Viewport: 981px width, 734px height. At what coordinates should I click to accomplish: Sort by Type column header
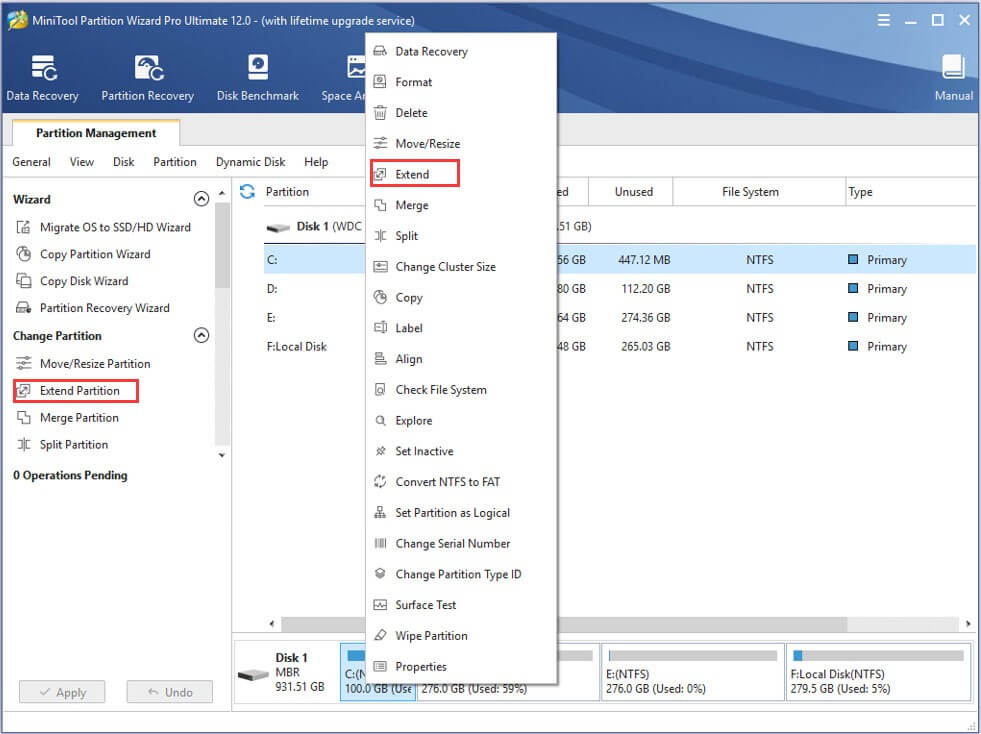click(x=910, y=191)
